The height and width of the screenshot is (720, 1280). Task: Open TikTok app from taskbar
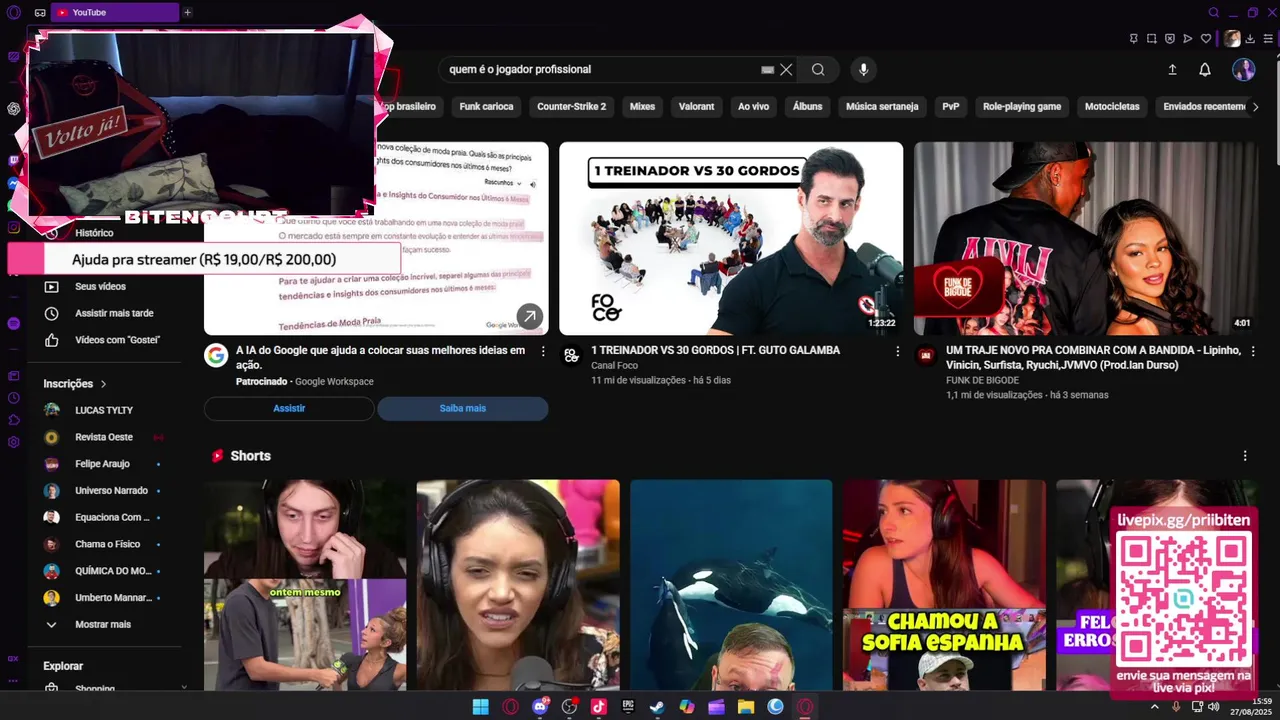tap(598, 707)
